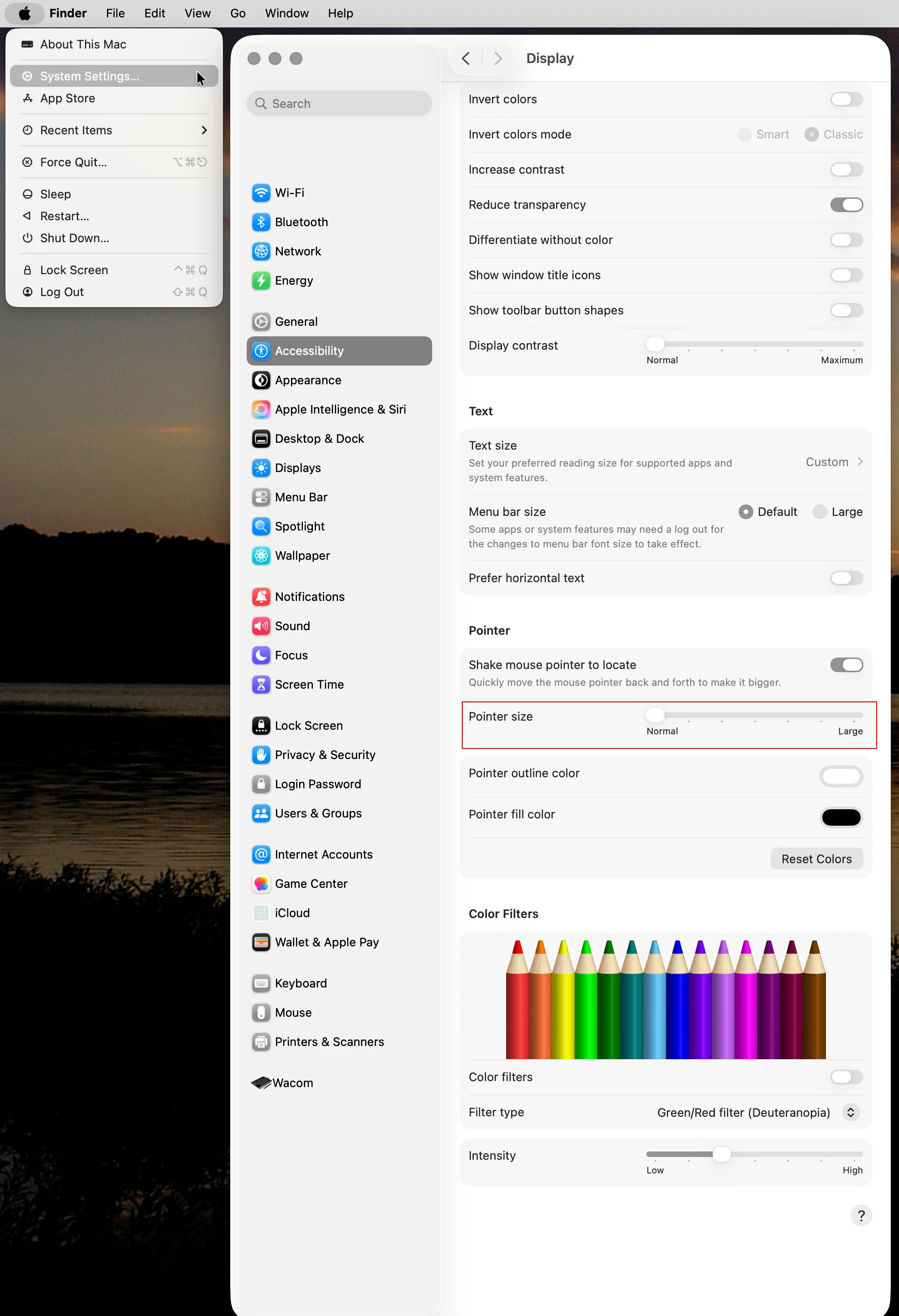Click the Game Center icon

click(x=261, y=883)
